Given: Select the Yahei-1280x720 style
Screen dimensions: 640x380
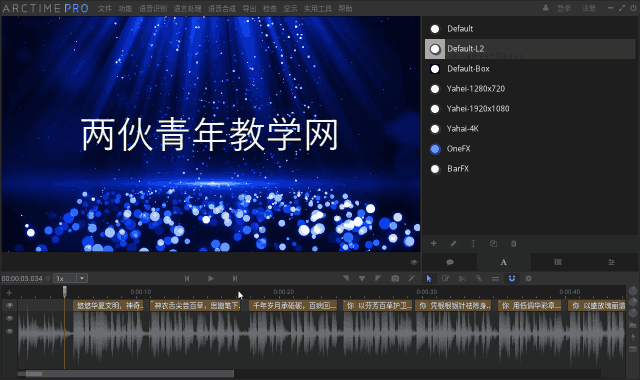Looking at the screenshot, I should (530, 89).
